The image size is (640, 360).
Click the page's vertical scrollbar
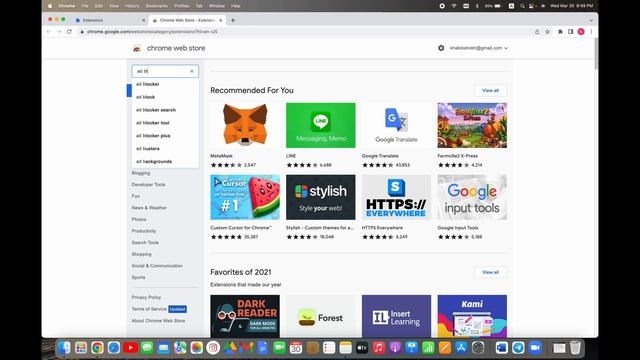pyautogui.click(x=596, y=54)
